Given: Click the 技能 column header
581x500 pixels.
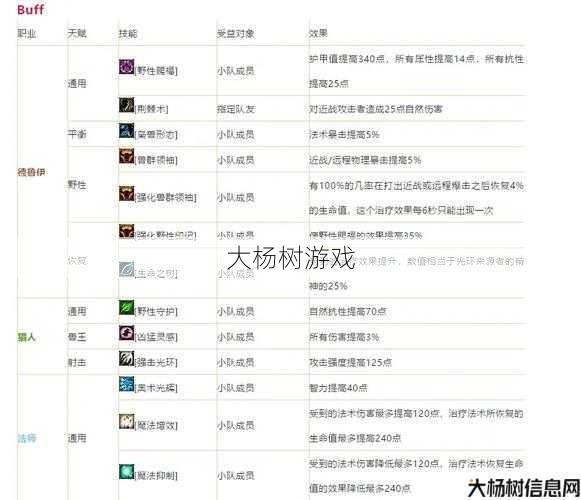Looking at the screenshot, I should (x=128, y=34).
